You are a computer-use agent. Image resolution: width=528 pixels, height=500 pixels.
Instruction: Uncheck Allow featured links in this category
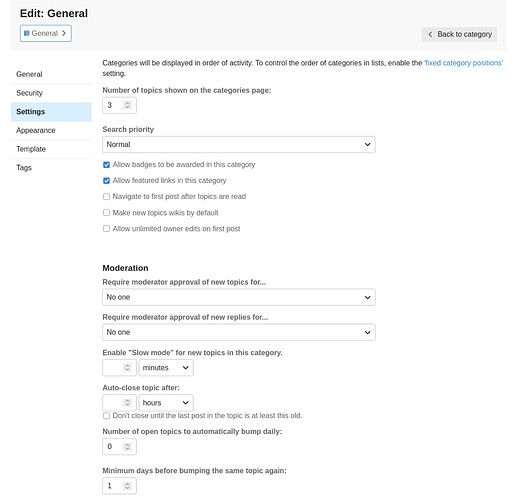click(106, 181)
